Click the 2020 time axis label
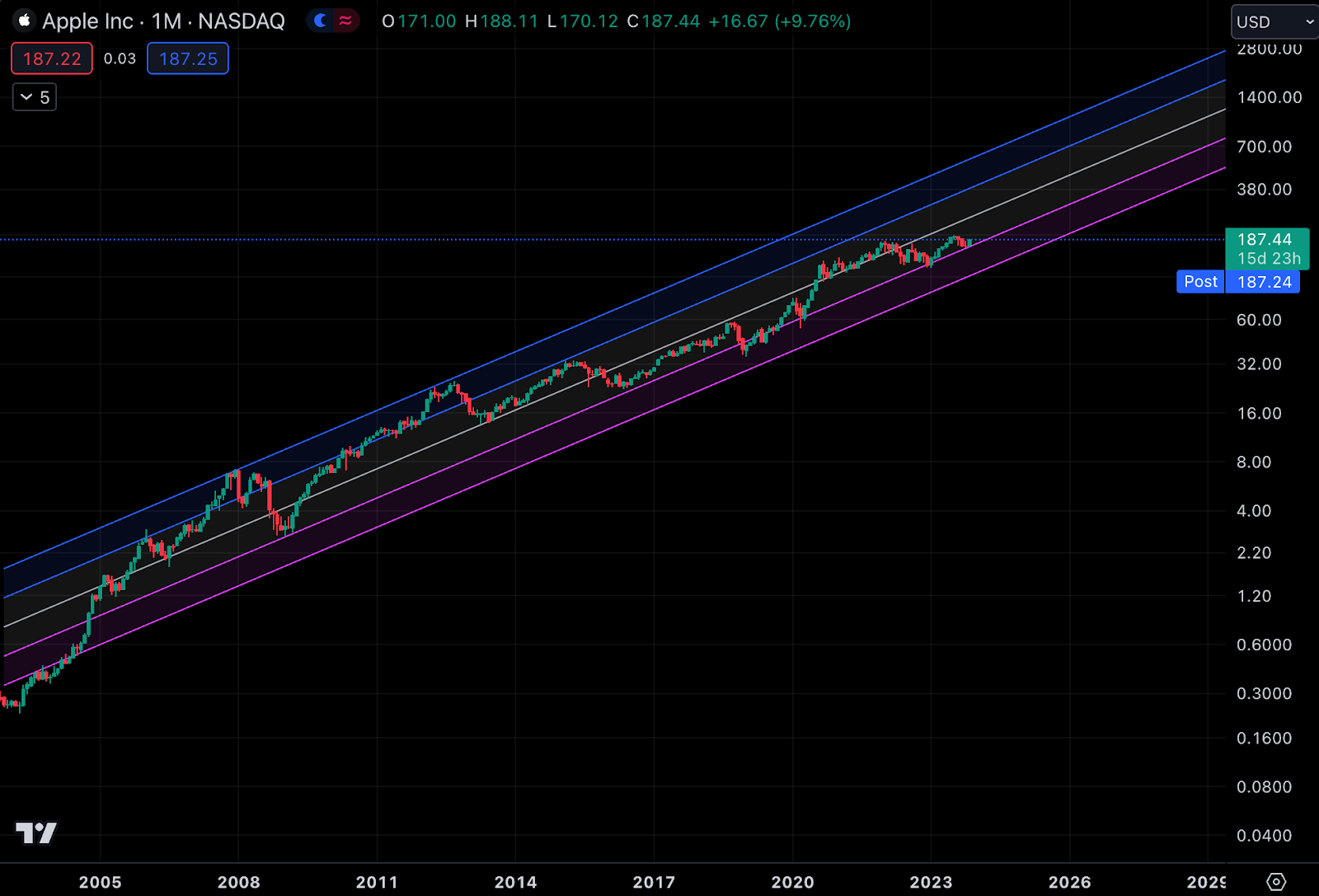The image size is (1319, 896). click(792, 882)
